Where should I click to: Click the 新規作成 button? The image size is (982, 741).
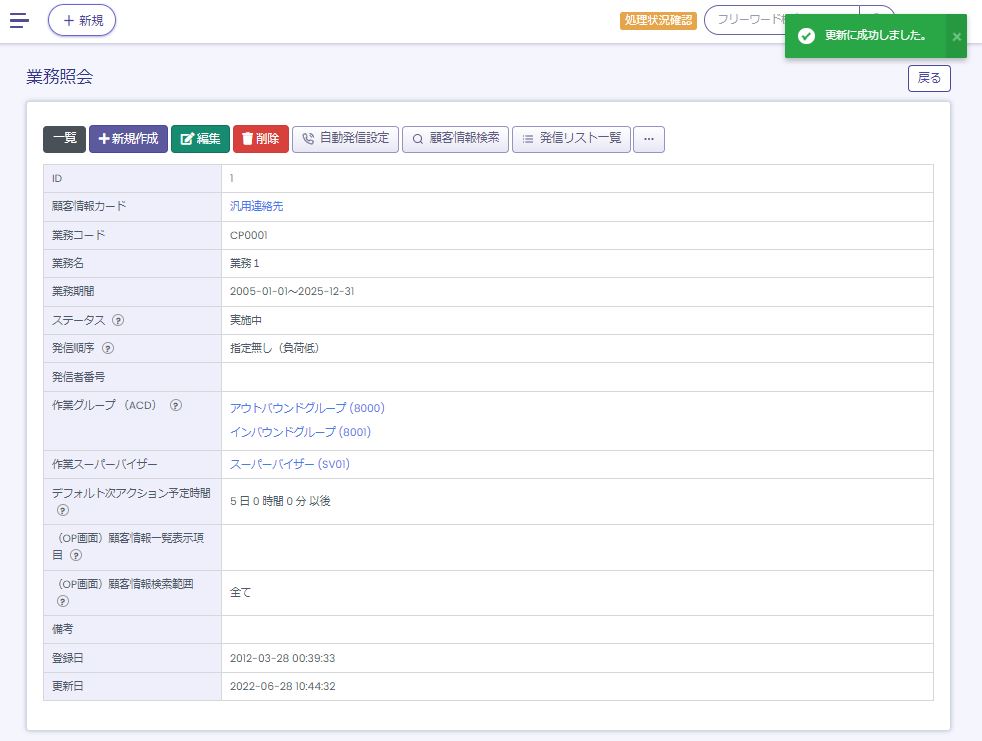(x=128, y=139)
